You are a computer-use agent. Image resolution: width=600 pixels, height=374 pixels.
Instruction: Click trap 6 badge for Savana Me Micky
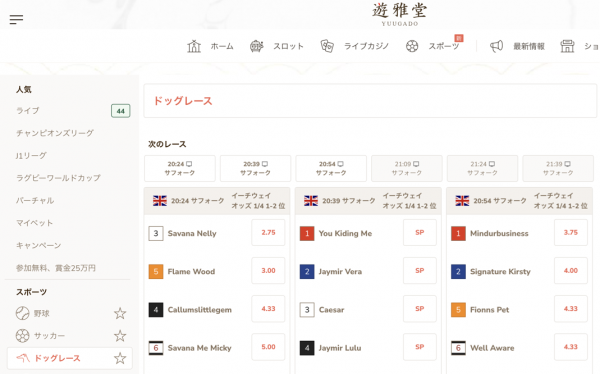[x=156, y=348]
